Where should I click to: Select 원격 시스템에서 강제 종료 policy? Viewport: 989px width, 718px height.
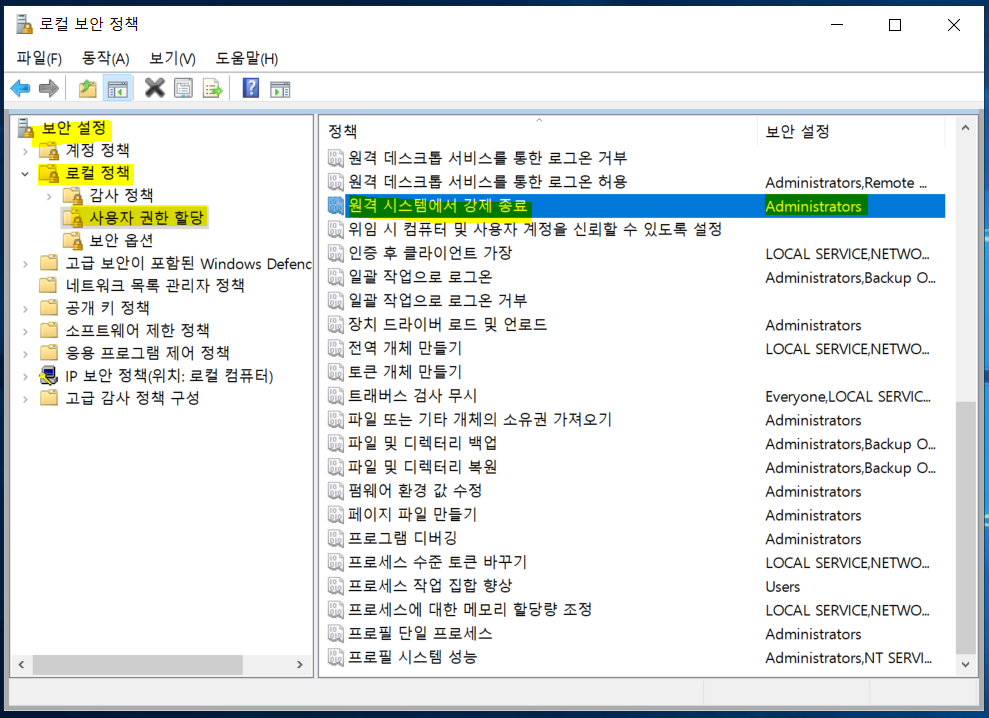635,206
